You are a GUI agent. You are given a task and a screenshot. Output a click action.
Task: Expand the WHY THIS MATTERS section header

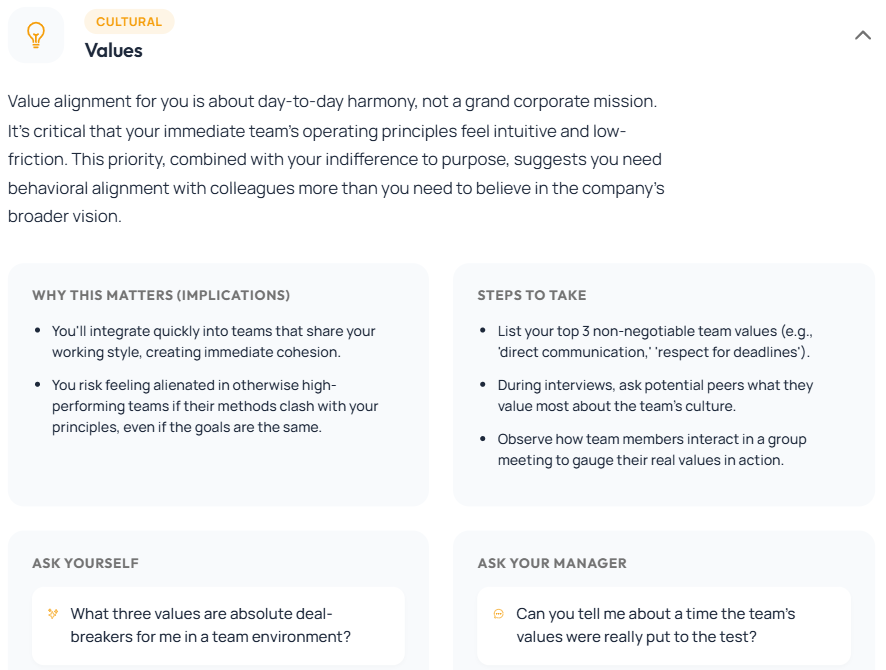(162, 295)
